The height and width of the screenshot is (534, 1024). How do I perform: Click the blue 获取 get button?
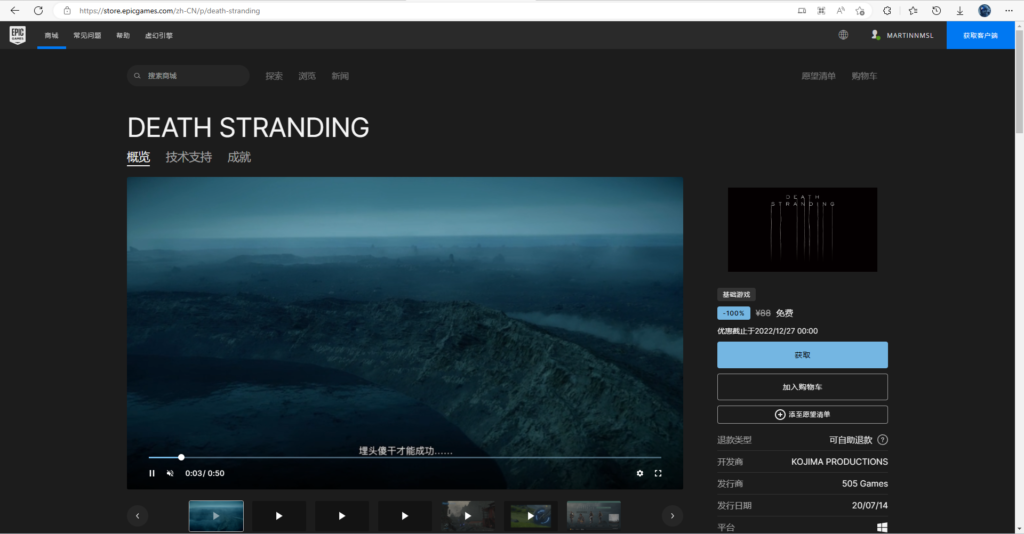coord(803,355)
